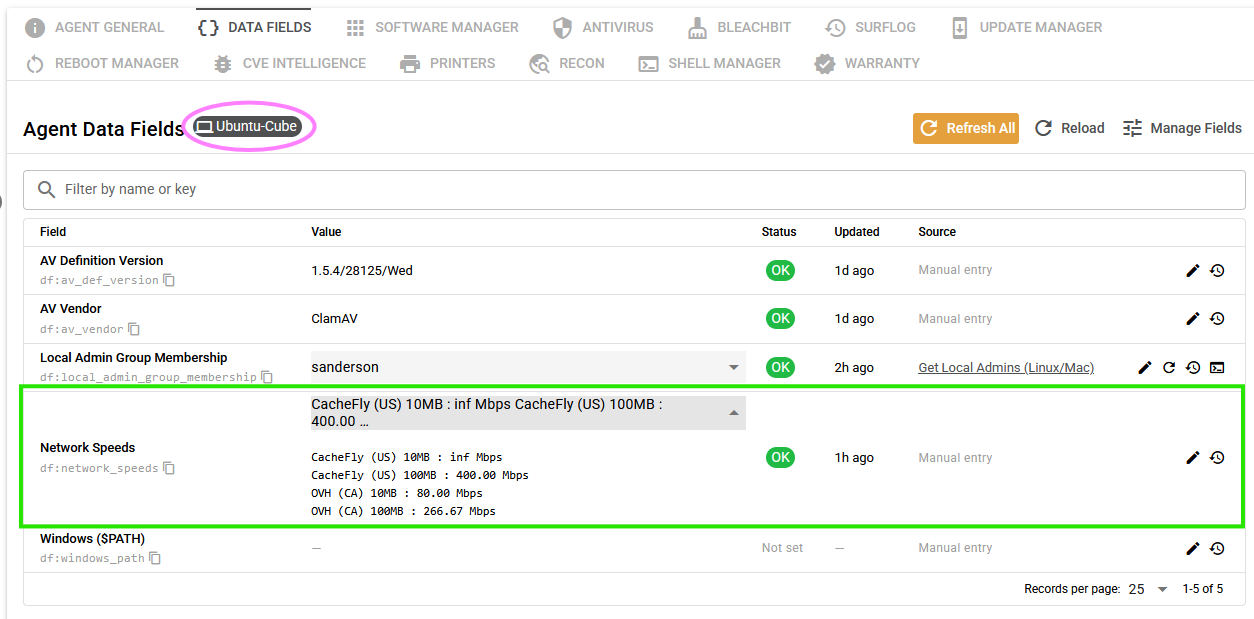
Task: Select the Warranty tab
Action: click(867, 63)
